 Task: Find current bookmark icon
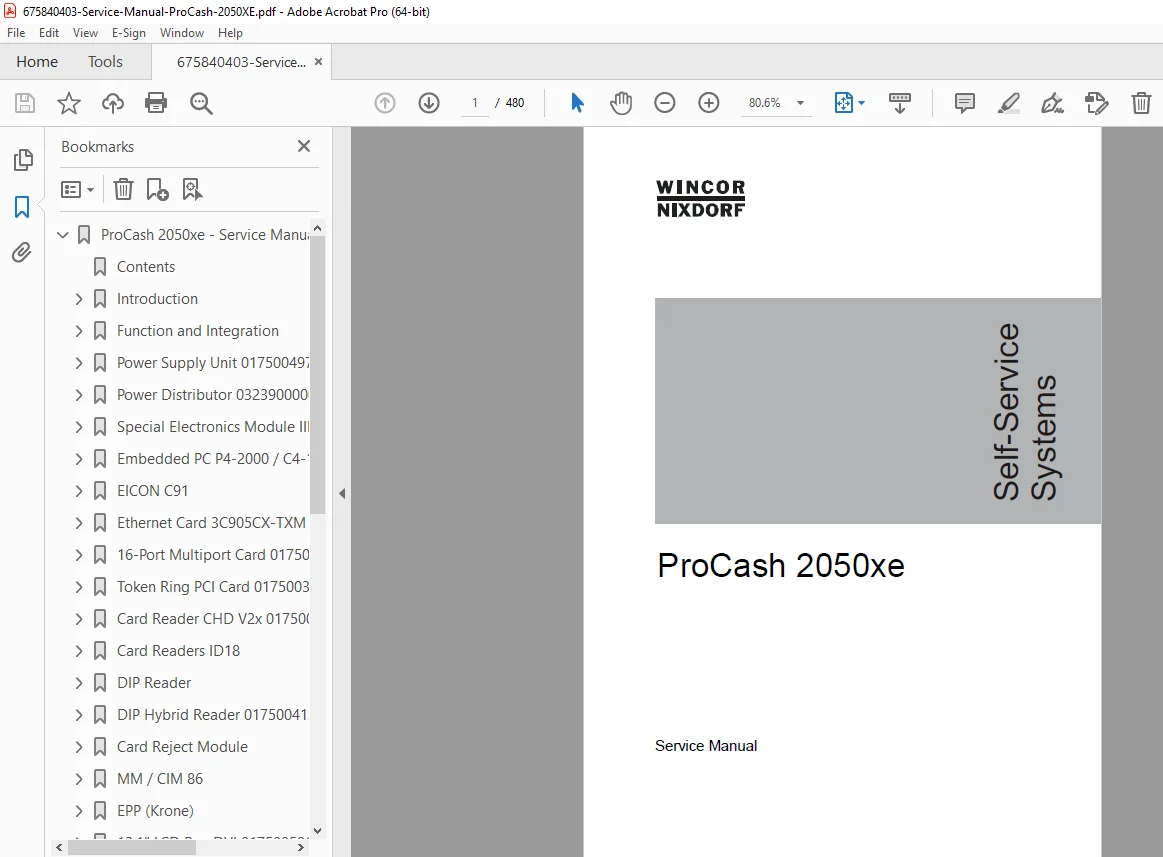[192, 189]
